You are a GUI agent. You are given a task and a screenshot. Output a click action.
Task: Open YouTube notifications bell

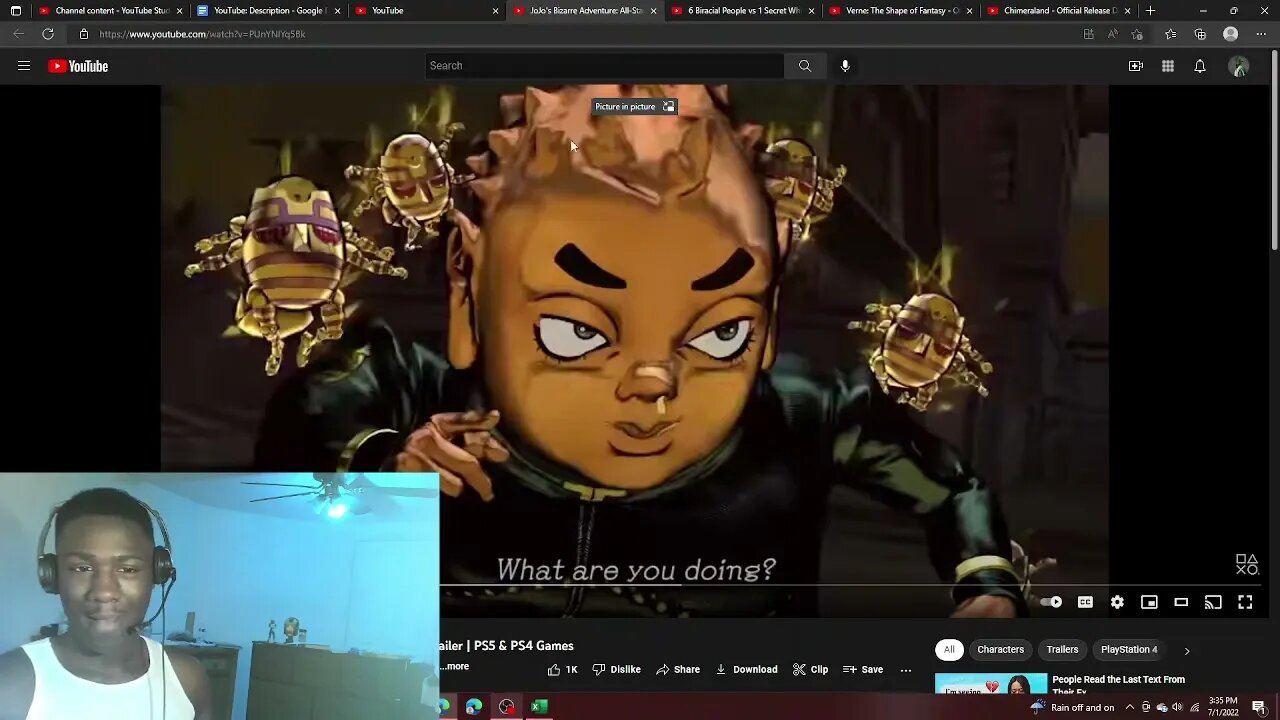click(1200, 66)
